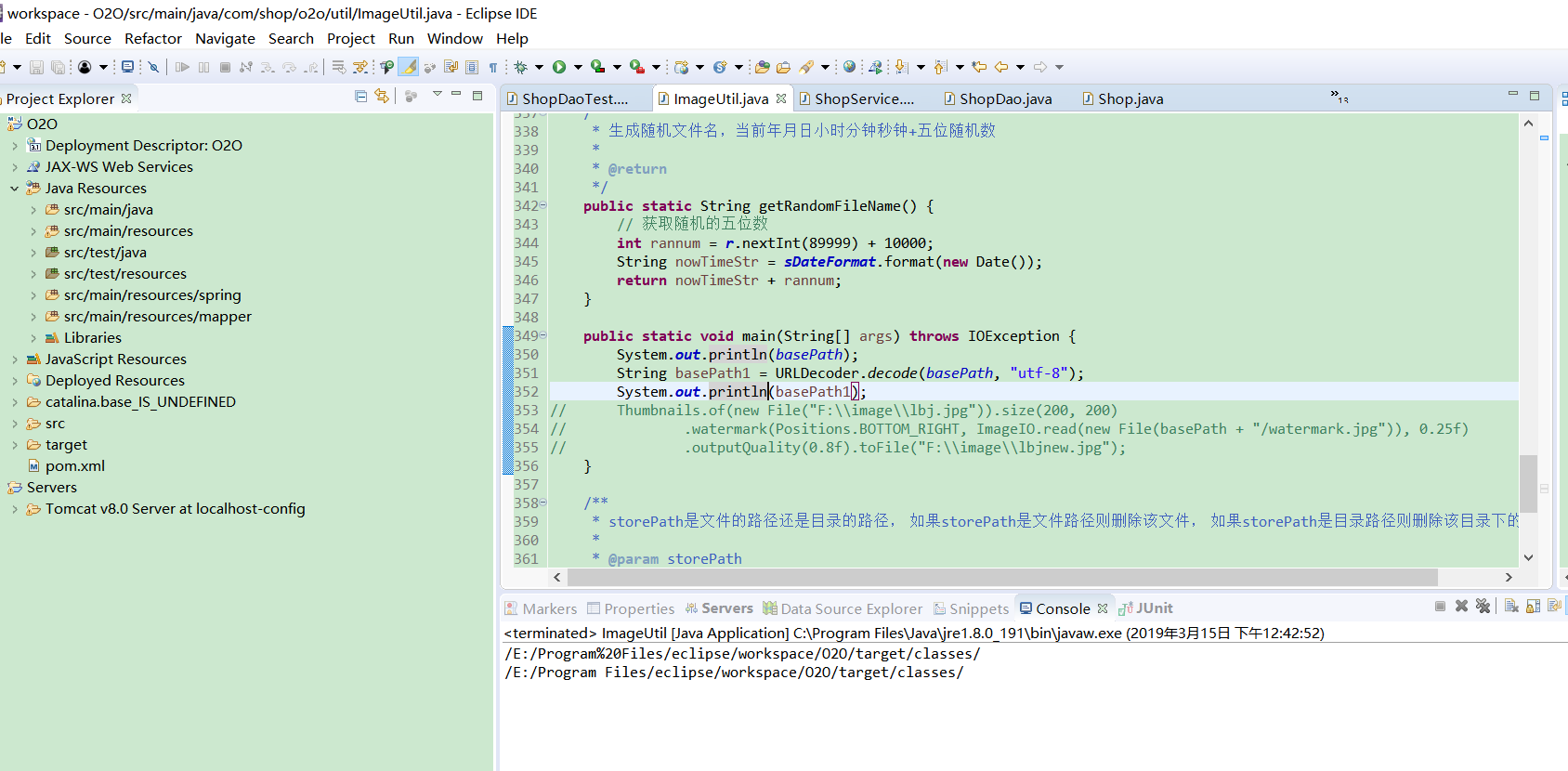Screen dimensions: 1568x771
Task: Switch to ShopDao.java editor tab
Action: click(998, 98)
